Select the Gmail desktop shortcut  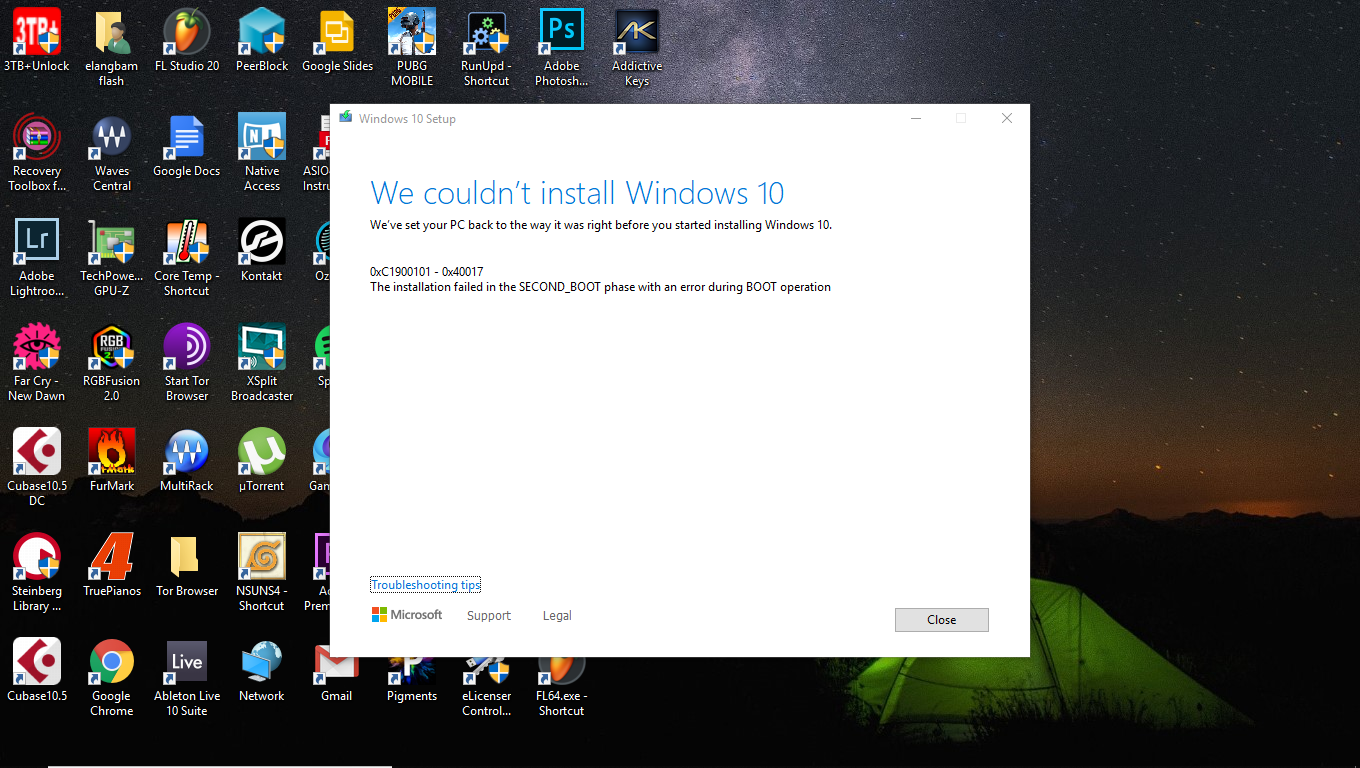click(337, 671)
